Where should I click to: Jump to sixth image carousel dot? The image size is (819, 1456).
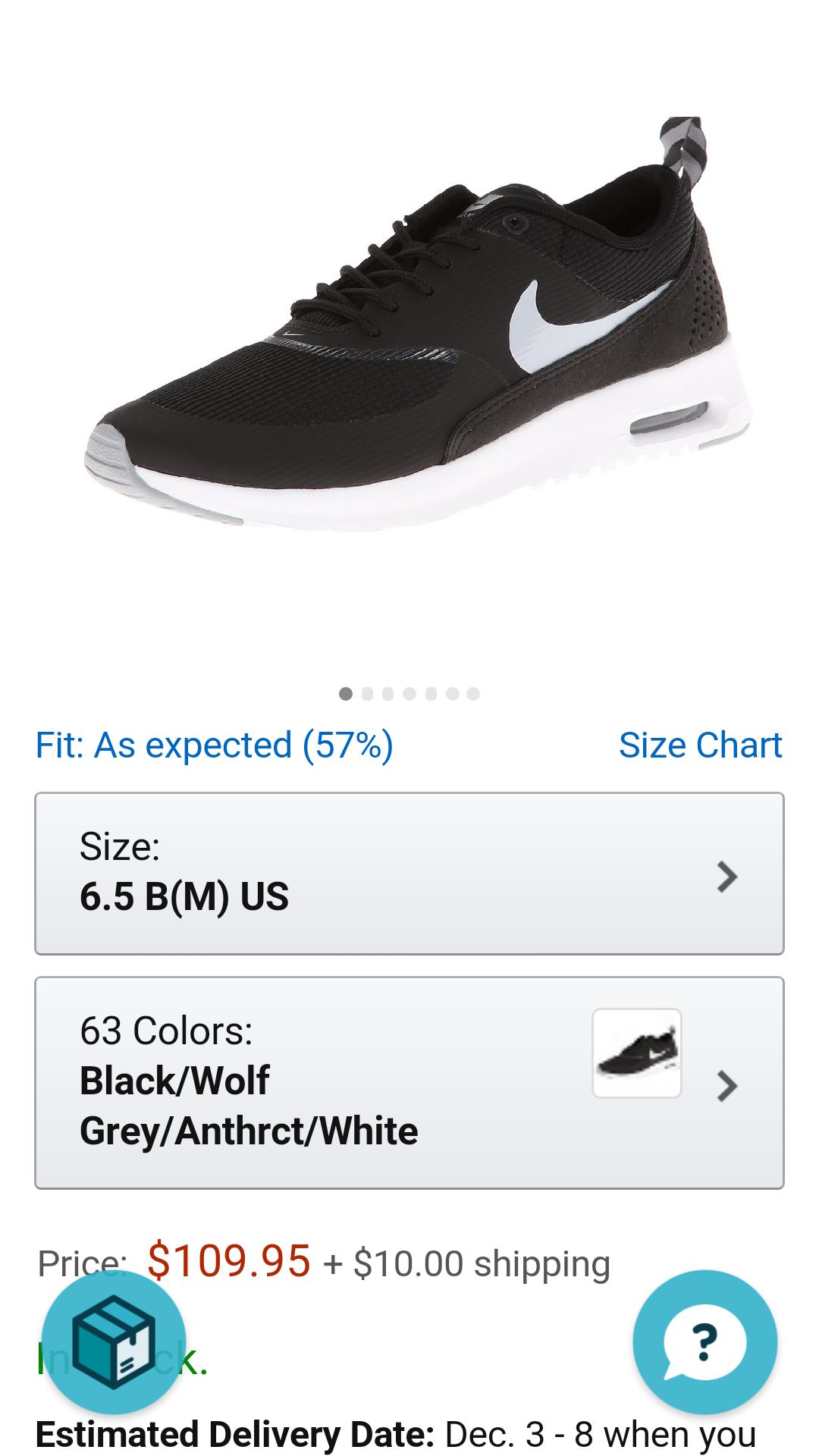click(x=452, y=694)
